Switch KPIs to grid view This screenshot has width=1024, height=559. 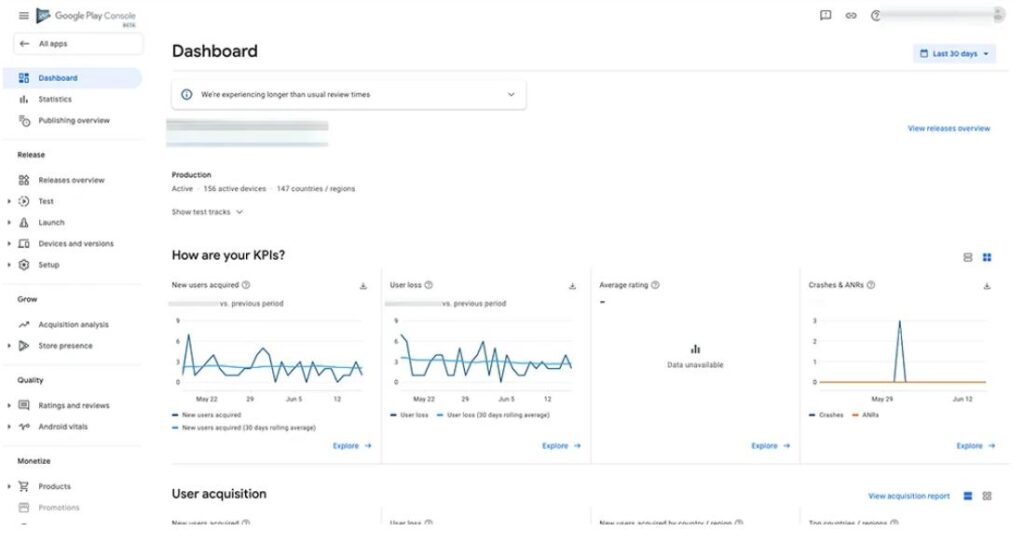click(x=987, y=257)
